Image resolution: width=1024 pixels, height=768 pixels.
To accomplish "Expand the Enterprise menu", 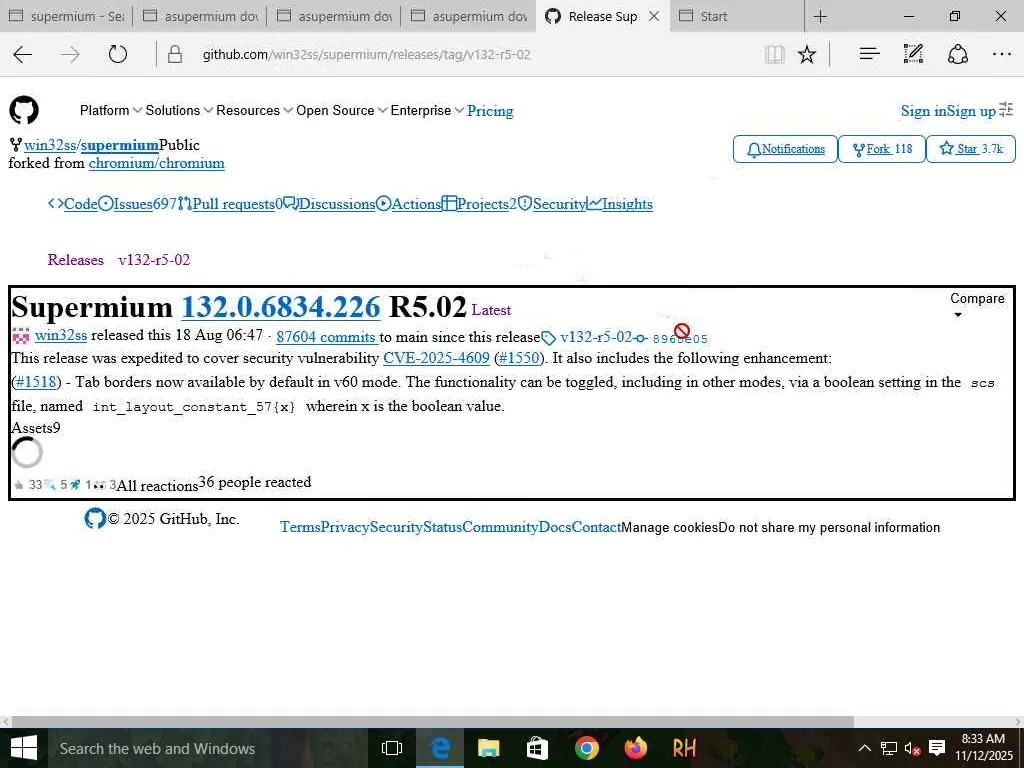I will pyautogui.click(x=427, y=110).
